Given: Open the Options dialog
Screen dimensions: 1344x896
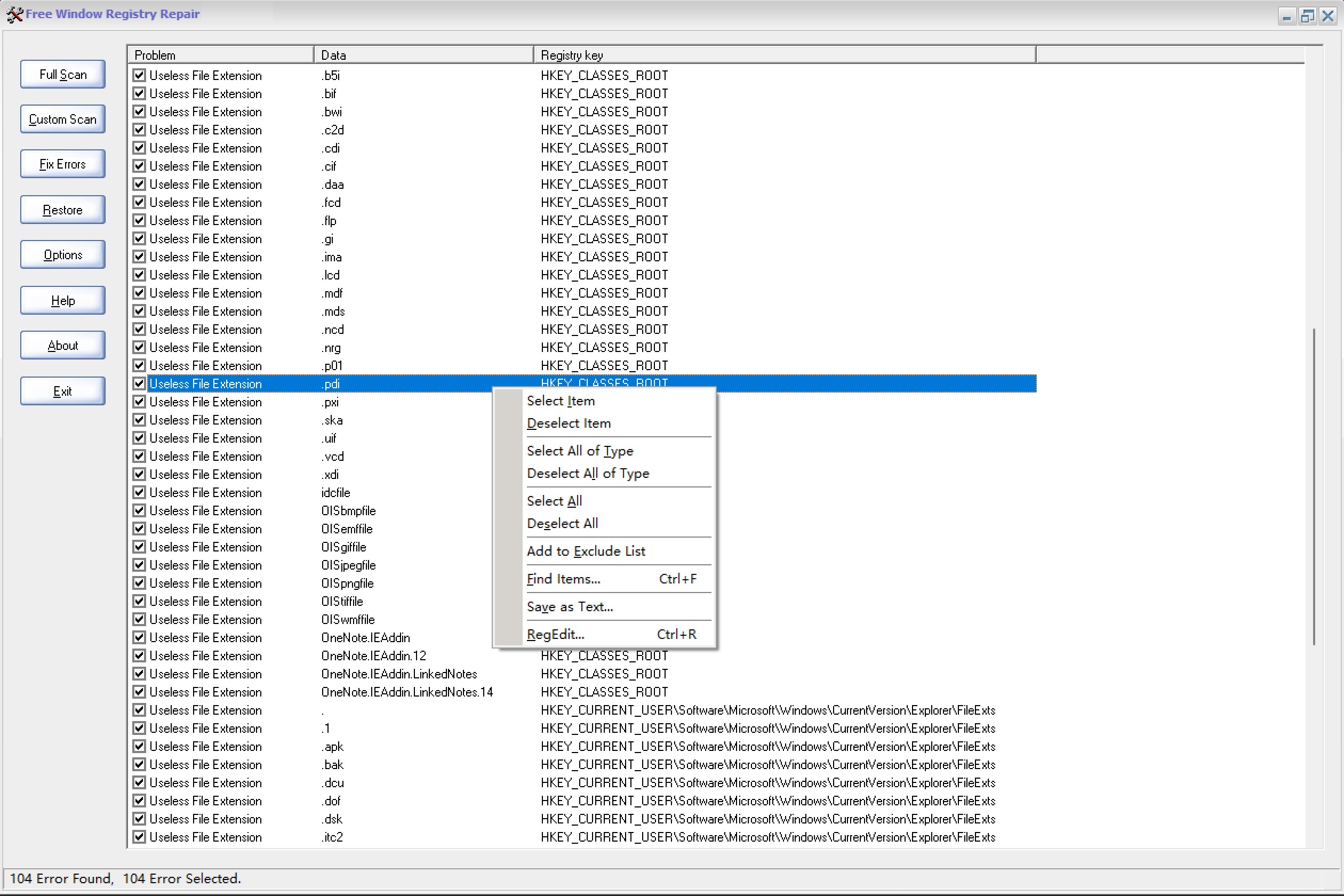Looking at the screenshot, I should tap(62, 254).
